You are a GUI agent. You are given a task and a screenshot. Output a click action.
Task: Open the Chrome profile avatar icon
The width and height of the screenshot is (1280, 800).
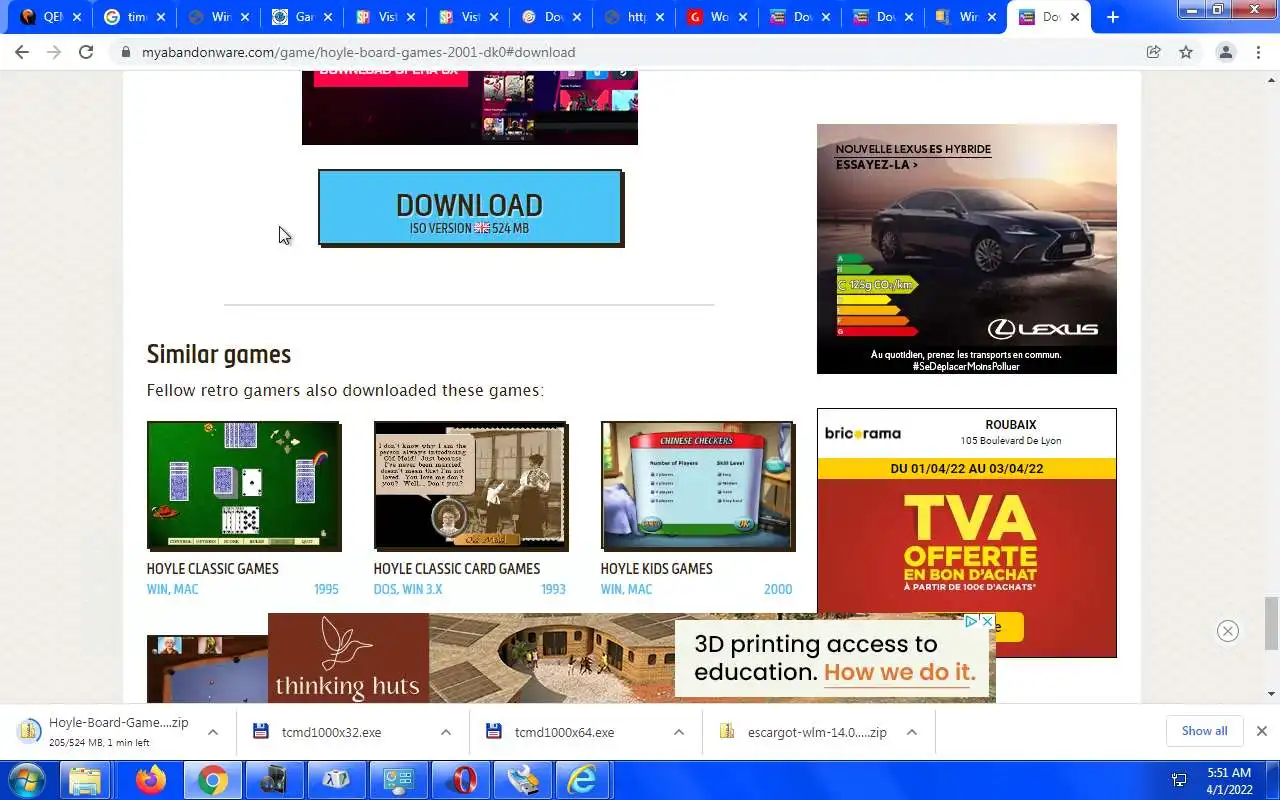(1225, 52)
